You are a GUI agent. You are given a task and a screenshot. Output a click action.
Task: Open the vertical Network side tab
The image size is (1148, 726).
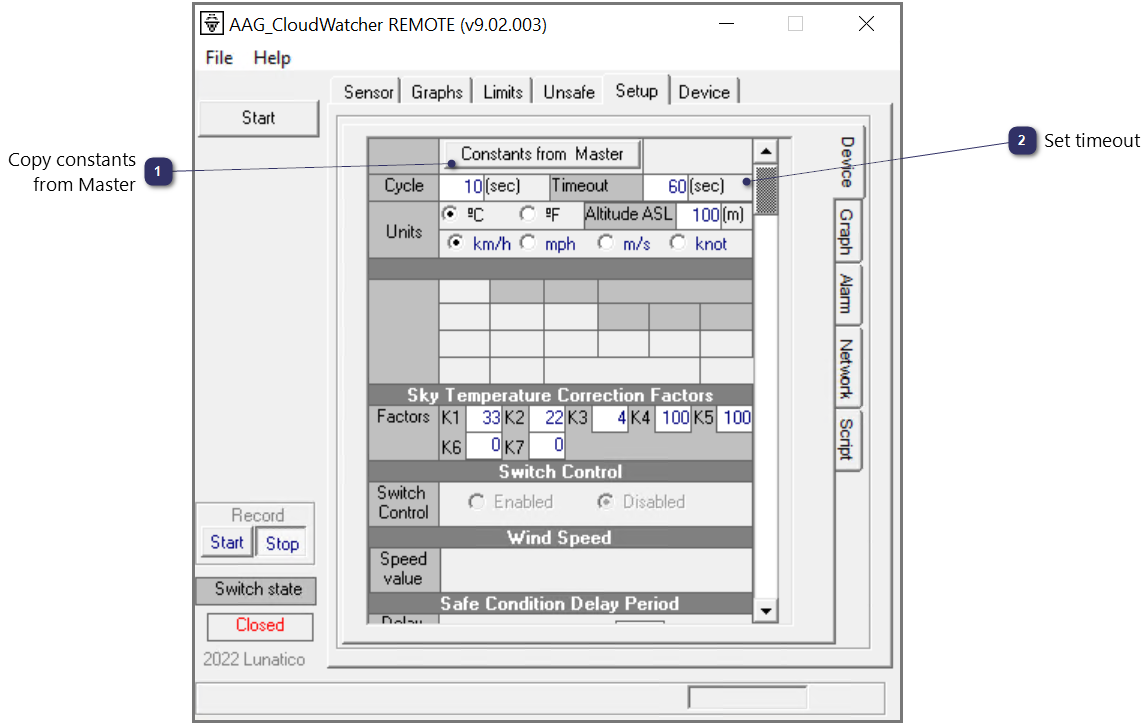847,368
